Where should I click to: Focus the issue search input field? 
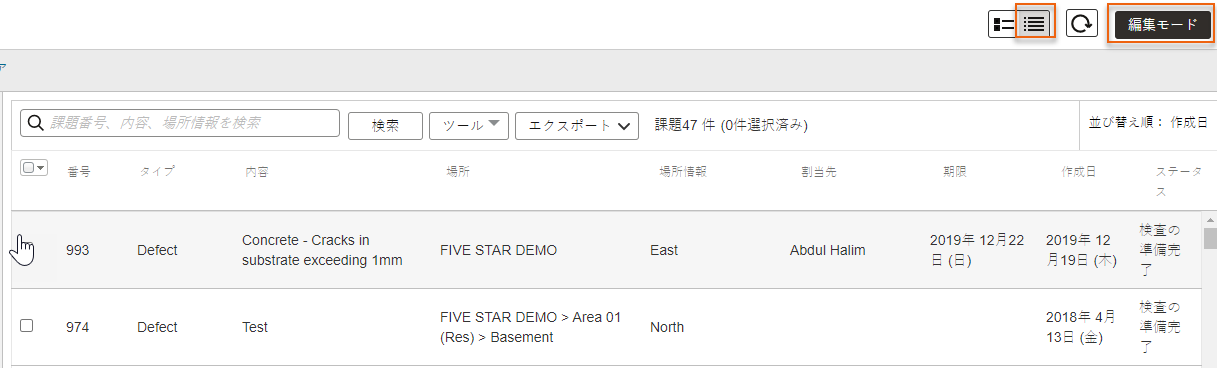[180, 123]
